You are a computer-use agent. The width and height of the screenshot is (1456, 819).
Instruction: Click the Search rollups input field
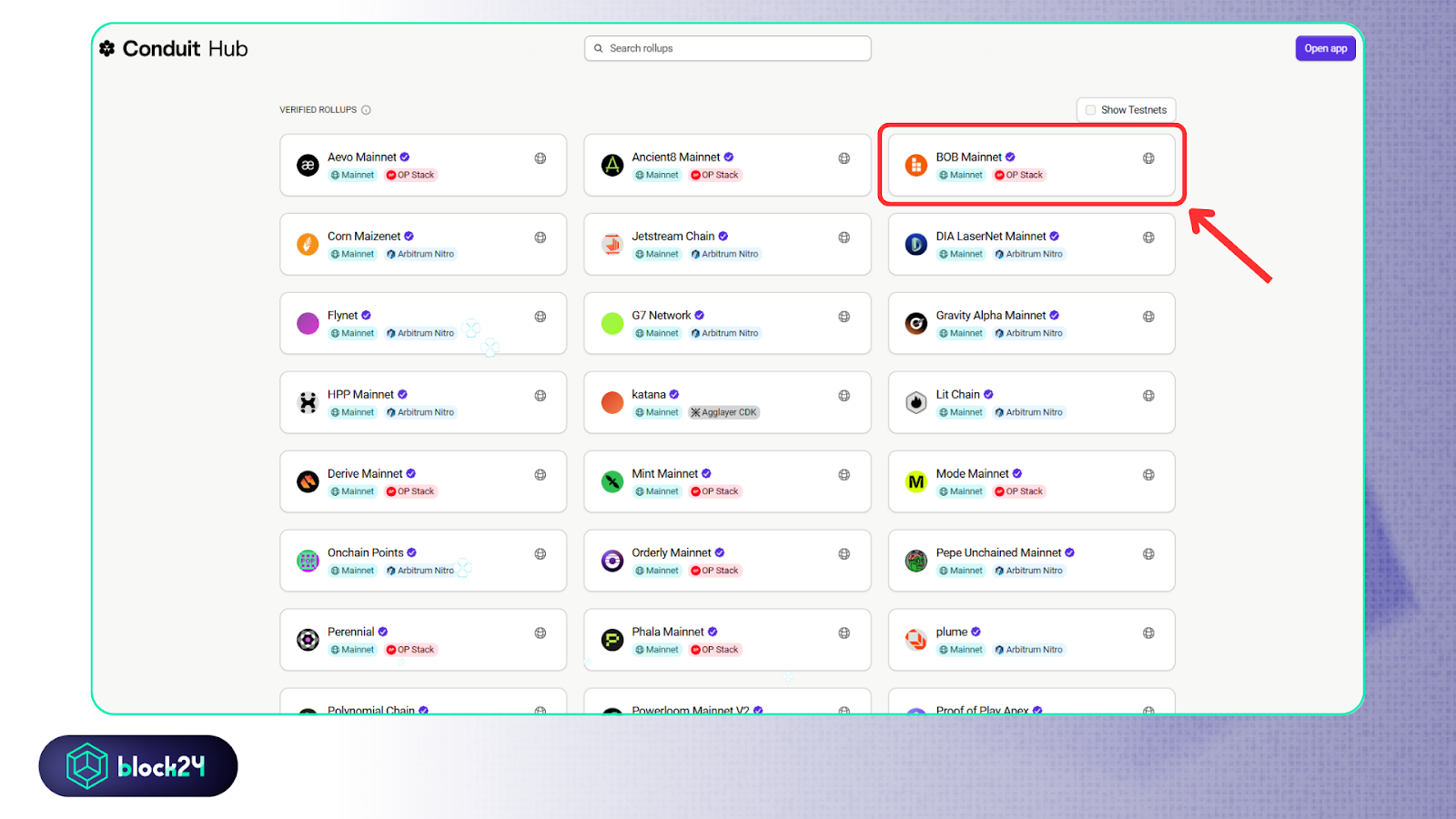(728, 48)
